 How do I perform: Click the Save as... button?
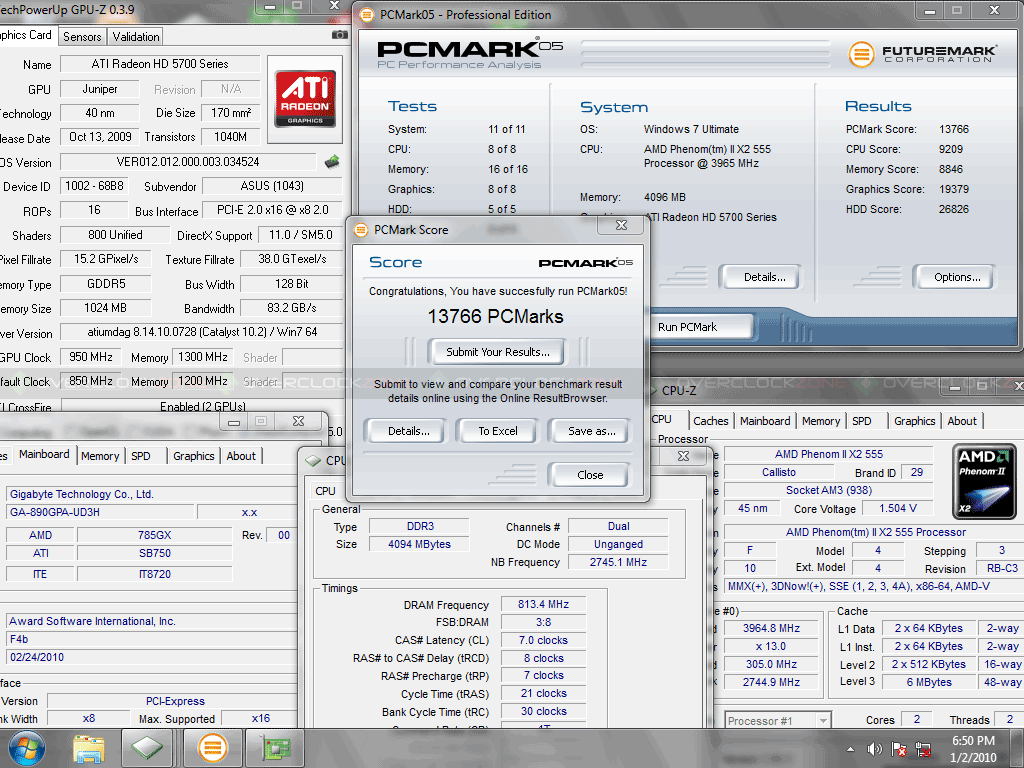coord(592,431)
